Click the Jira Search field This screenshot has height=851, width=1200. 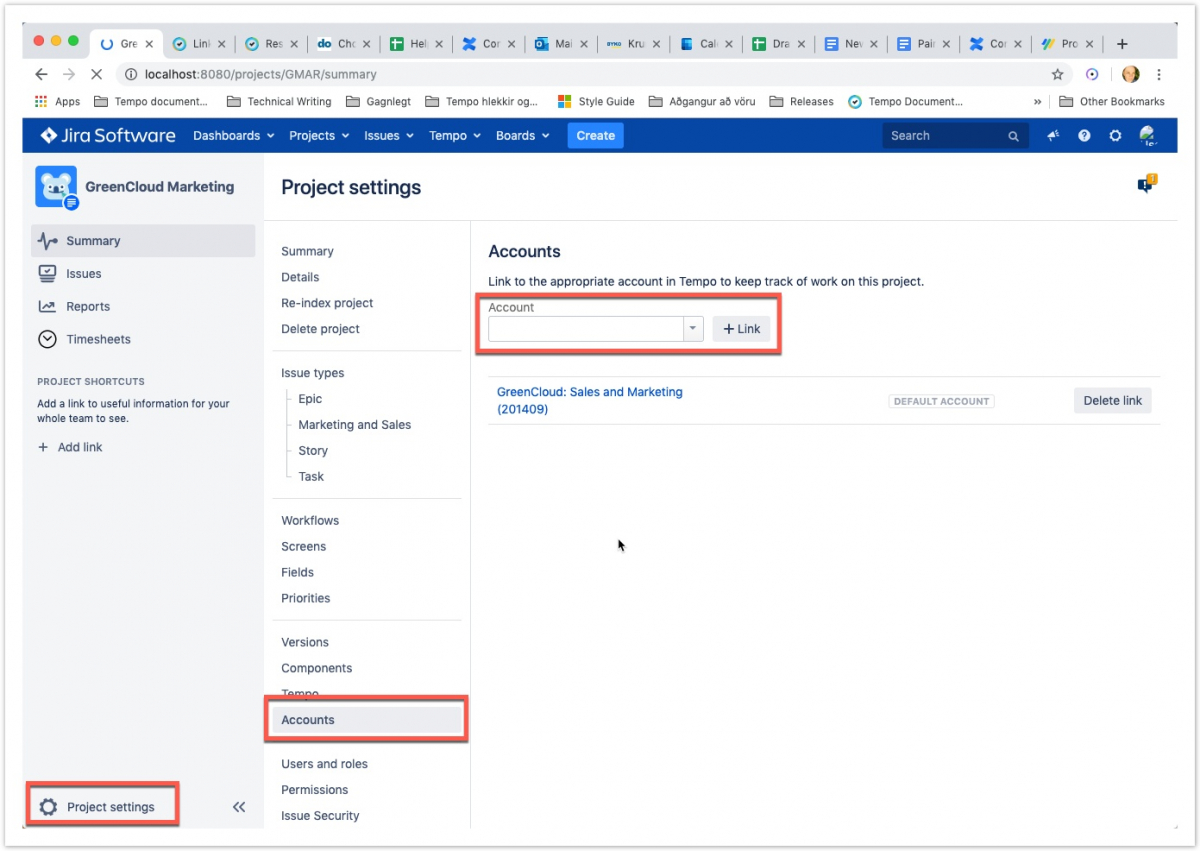[x=945, y=136]
